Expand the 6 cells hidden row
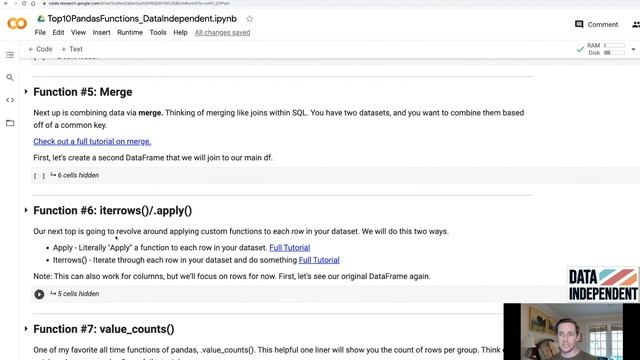The width and height of the screenshot is (640, 360). pos(74,176)
